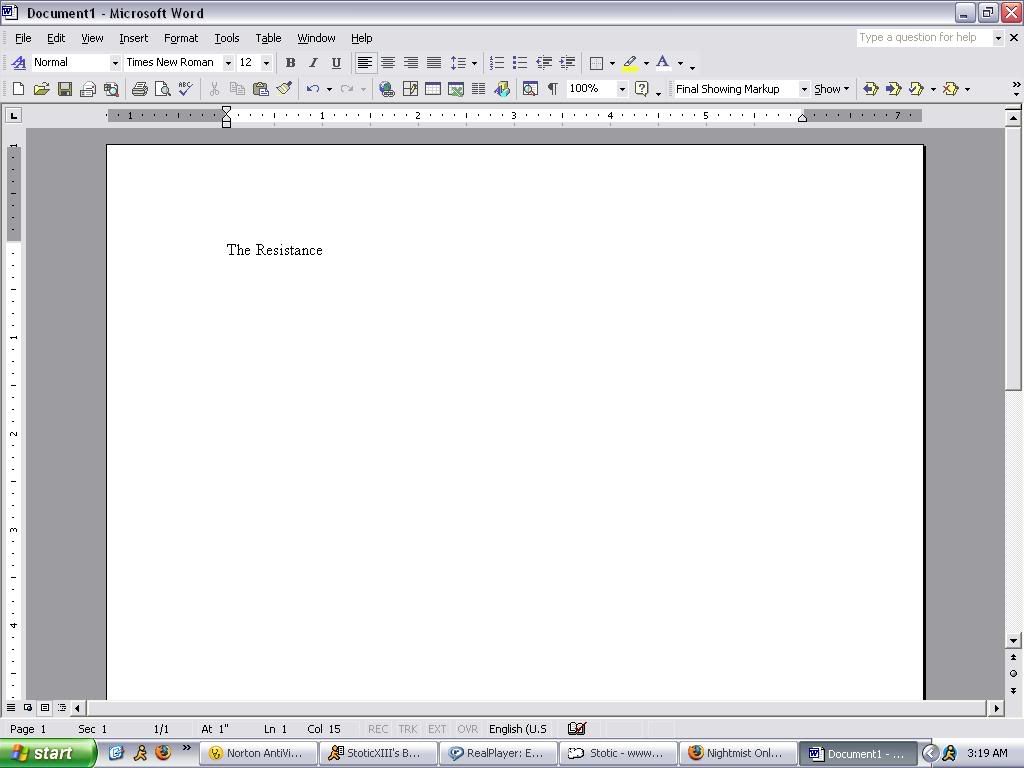The width and height of the screenshot is (1024, 768).
Task: Open Tables and Borders toolbar icon
Action: point(410,89)
